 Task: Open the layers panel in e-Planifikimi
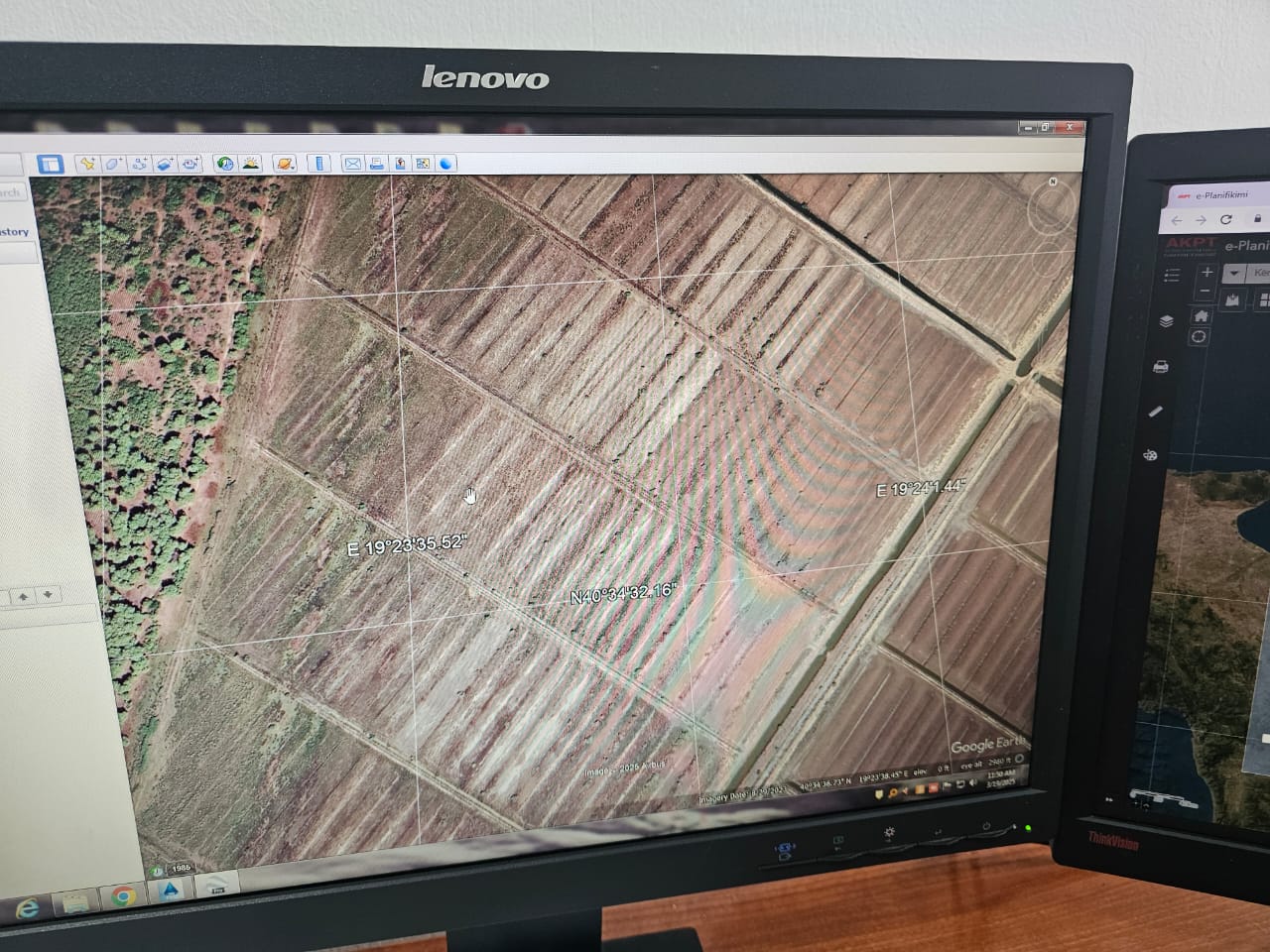point(1167,320)
